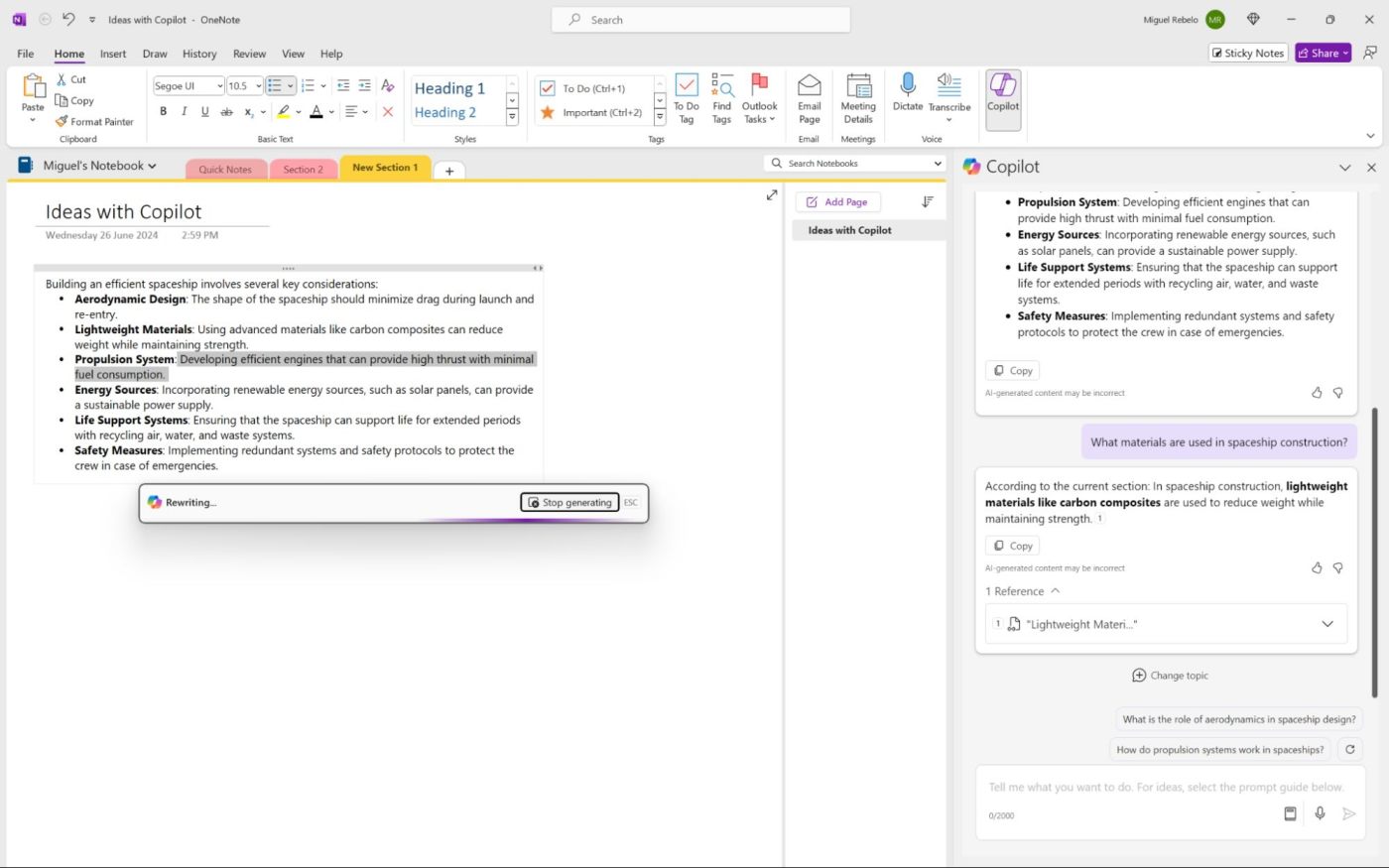Image resolution: width=1389 pixels, height=868 pixels.
Task: Delete using the red X icon
Action: 388,112
